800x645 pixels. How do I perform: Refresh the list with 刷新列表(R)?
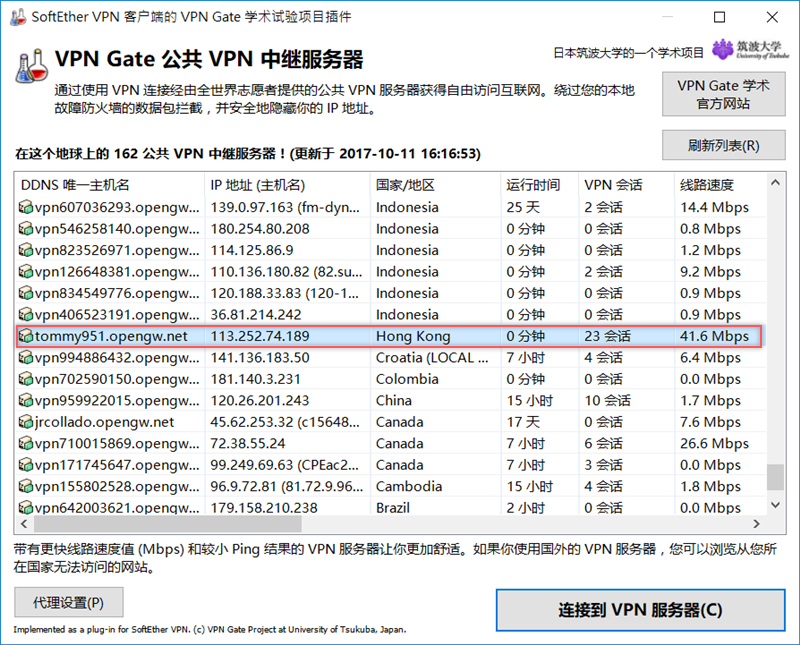click(723, 145)
